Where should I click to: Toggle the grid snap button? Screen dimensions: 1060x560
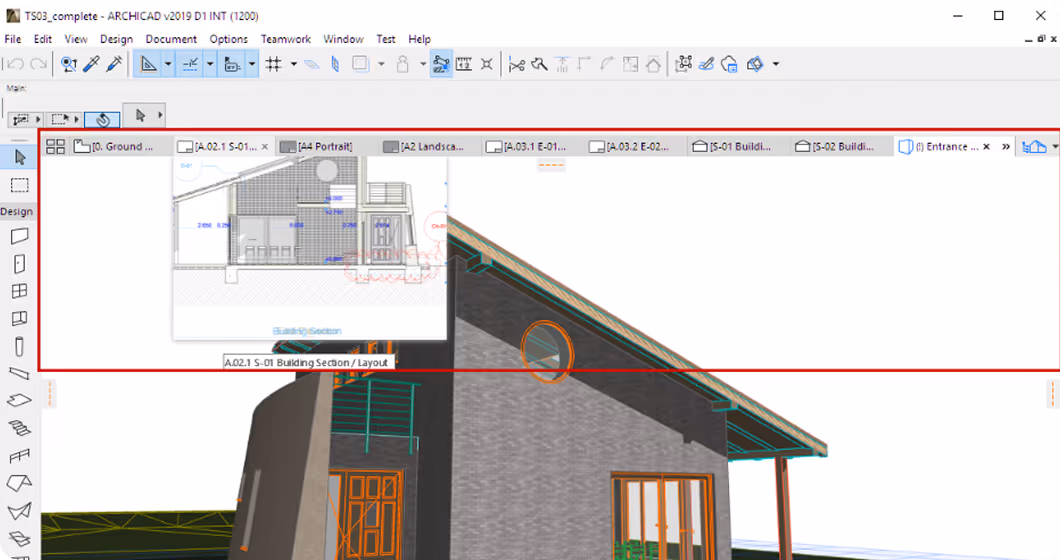pyautogui.click(x=274, y=64)
